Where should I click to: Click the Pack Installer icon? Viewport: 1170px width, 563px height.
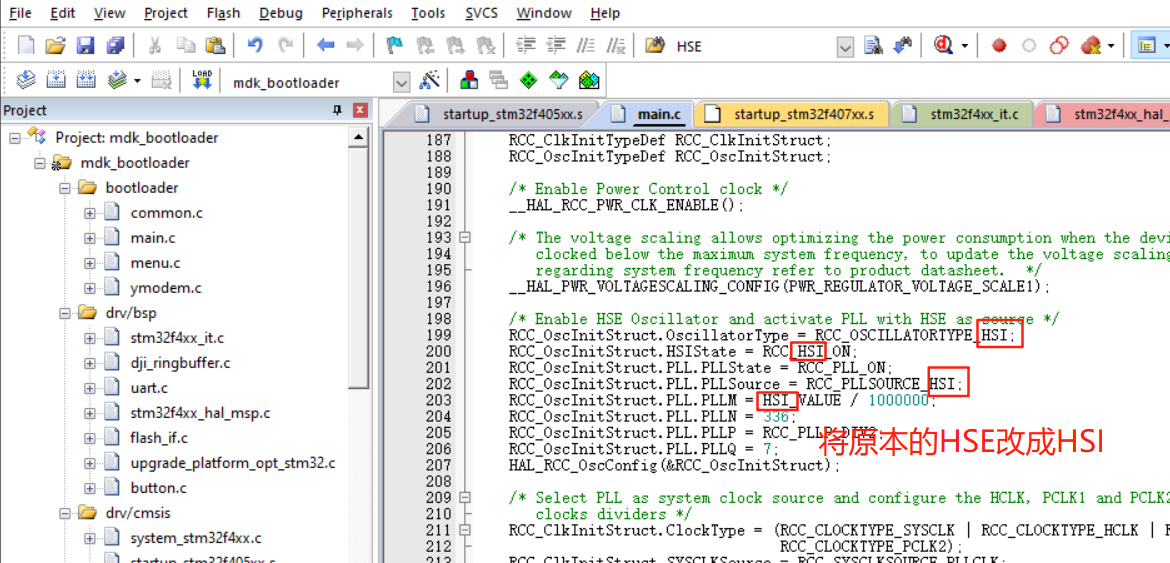coord(589,81)
